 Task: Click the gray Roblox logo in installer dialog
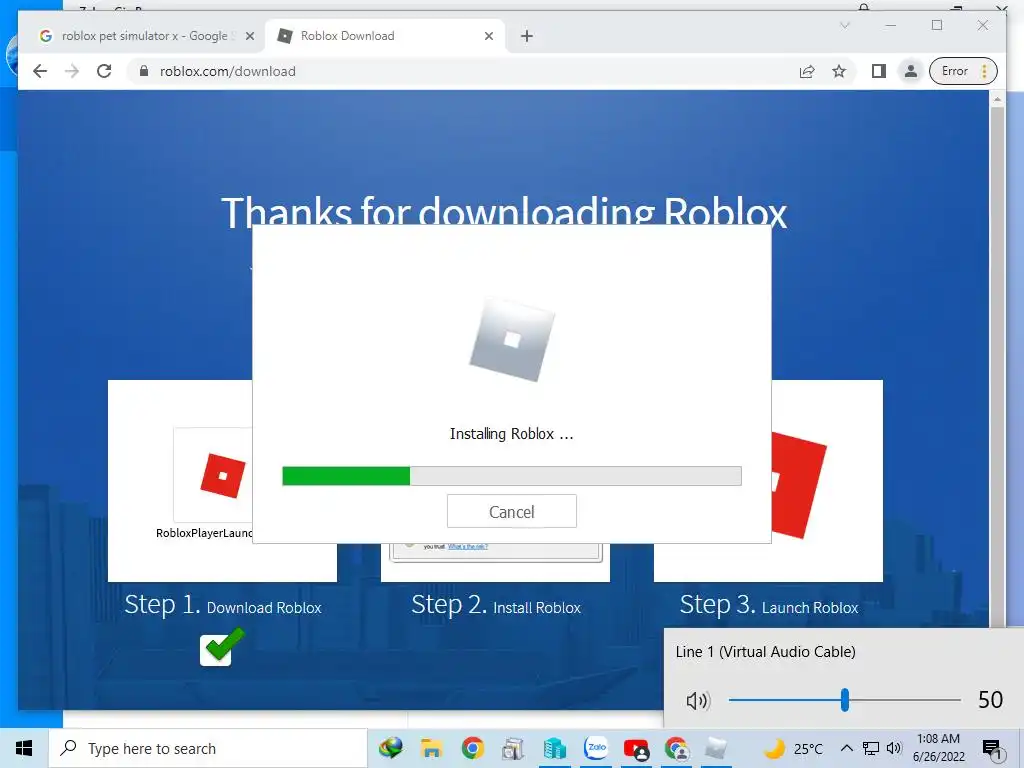pyautogui.click(x=512, y=339)
